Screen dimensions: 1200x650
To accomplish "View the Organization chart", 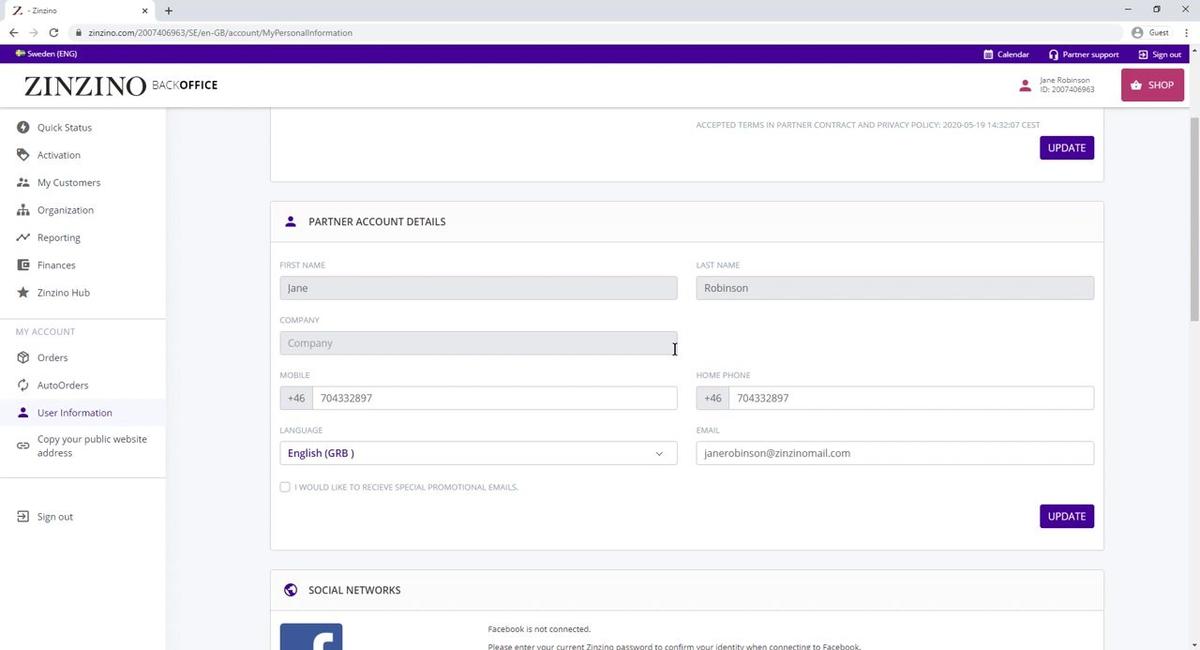I will click(x=64, y=210).
